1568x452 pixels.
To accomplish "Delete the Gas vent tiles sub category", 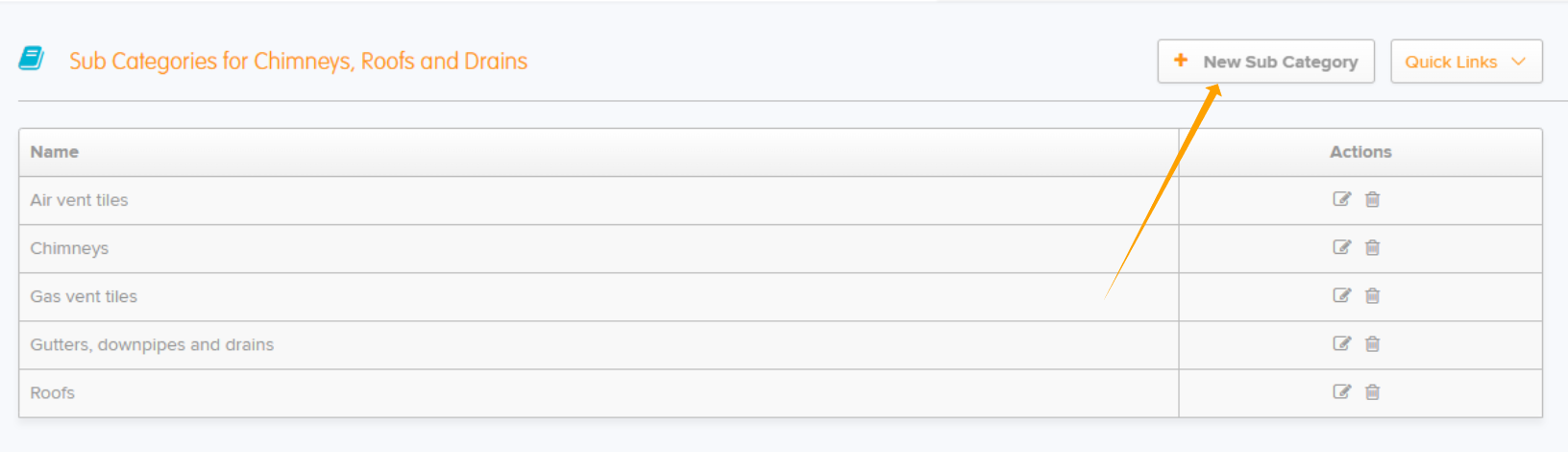I will click(1372, 295).
